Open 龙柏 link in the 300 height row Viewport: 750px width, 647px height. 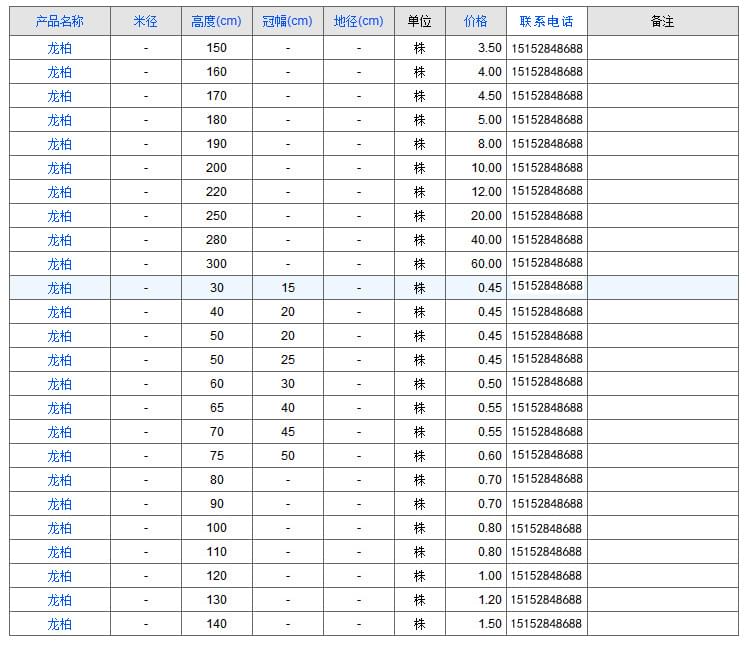coord(60,264)
